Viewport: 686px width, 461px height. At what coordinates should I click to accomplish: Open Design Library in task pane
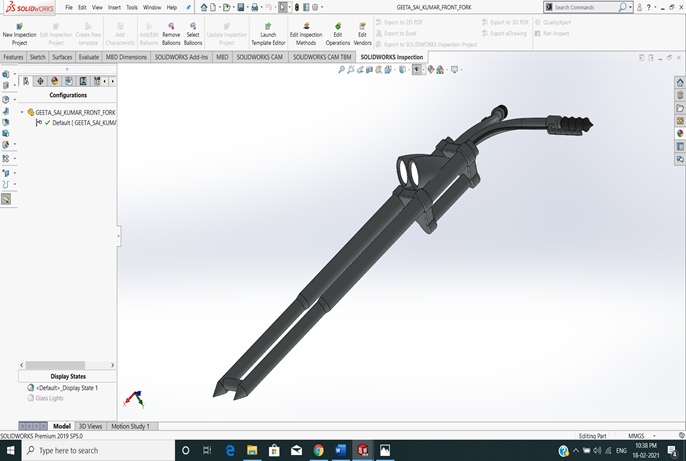click(680, 95)
